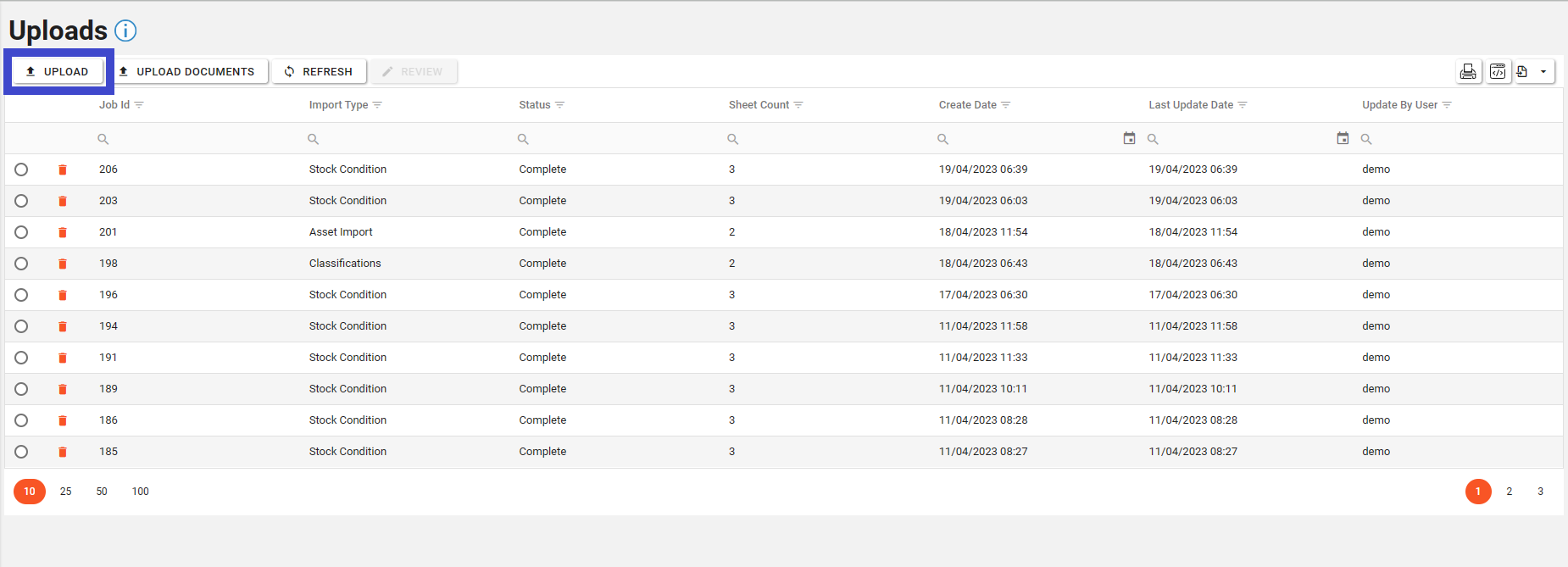Select the Asset Import row radio button
1568x567 pixels.
tap(21, 232)
